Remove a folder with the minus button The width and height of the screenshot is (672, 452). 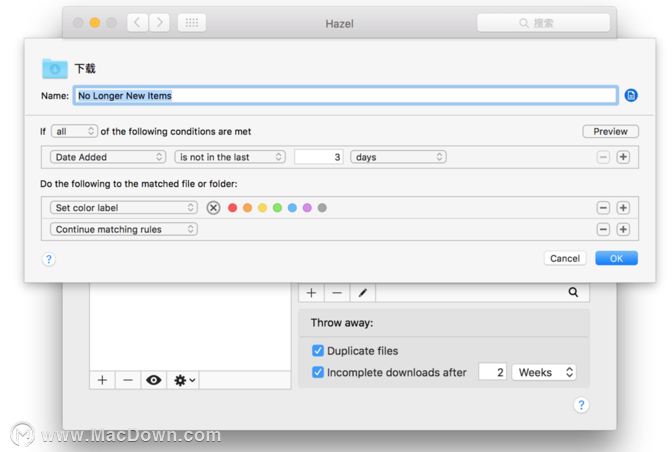point(128,380)
